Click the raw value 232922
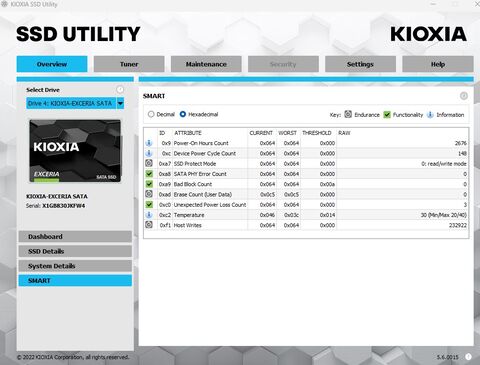The image size is (480, 365). pyautogui.click(x=458, y=225)
